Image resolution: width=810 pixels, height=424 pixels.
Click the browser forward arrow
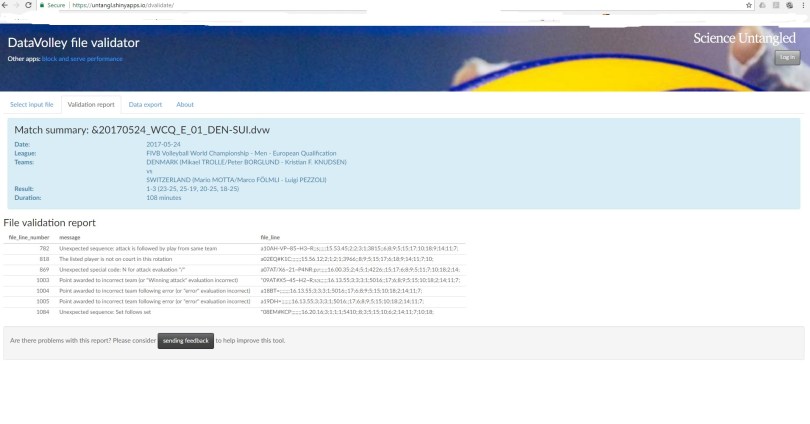[x=17, y=5]
